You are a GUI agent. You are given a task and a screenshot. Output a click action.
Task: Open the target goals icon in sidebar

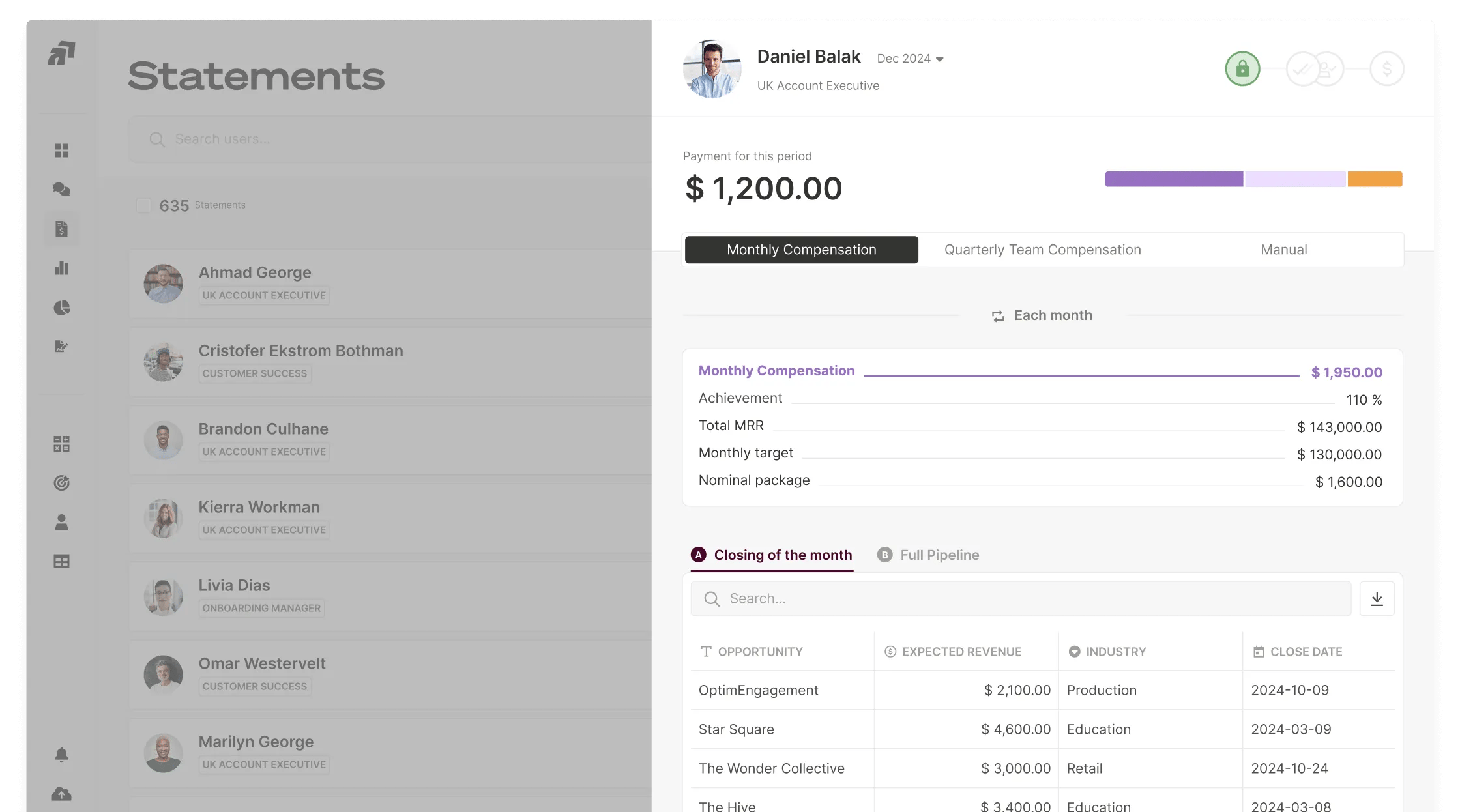(61, 483)
